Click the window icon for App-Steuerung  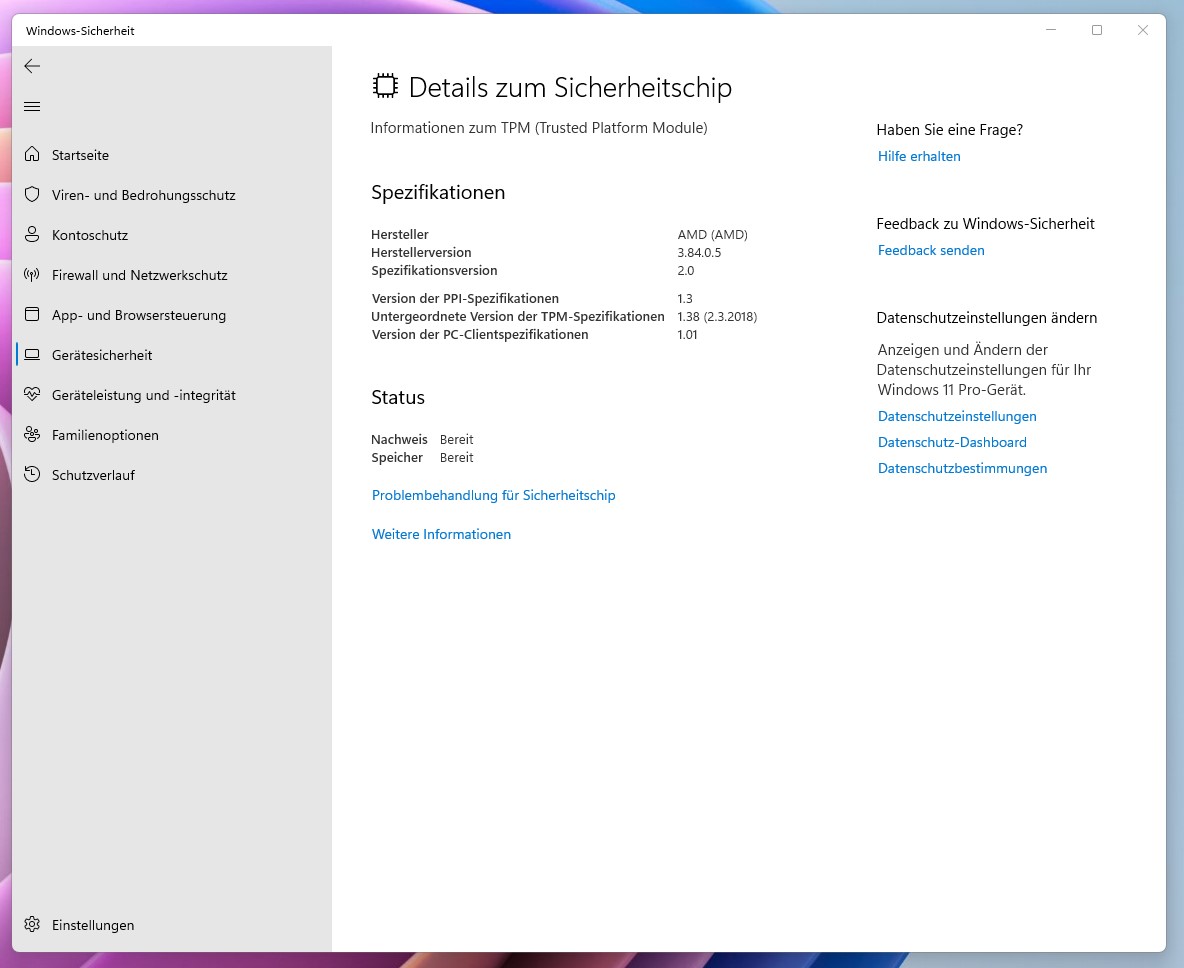(32, 314)
